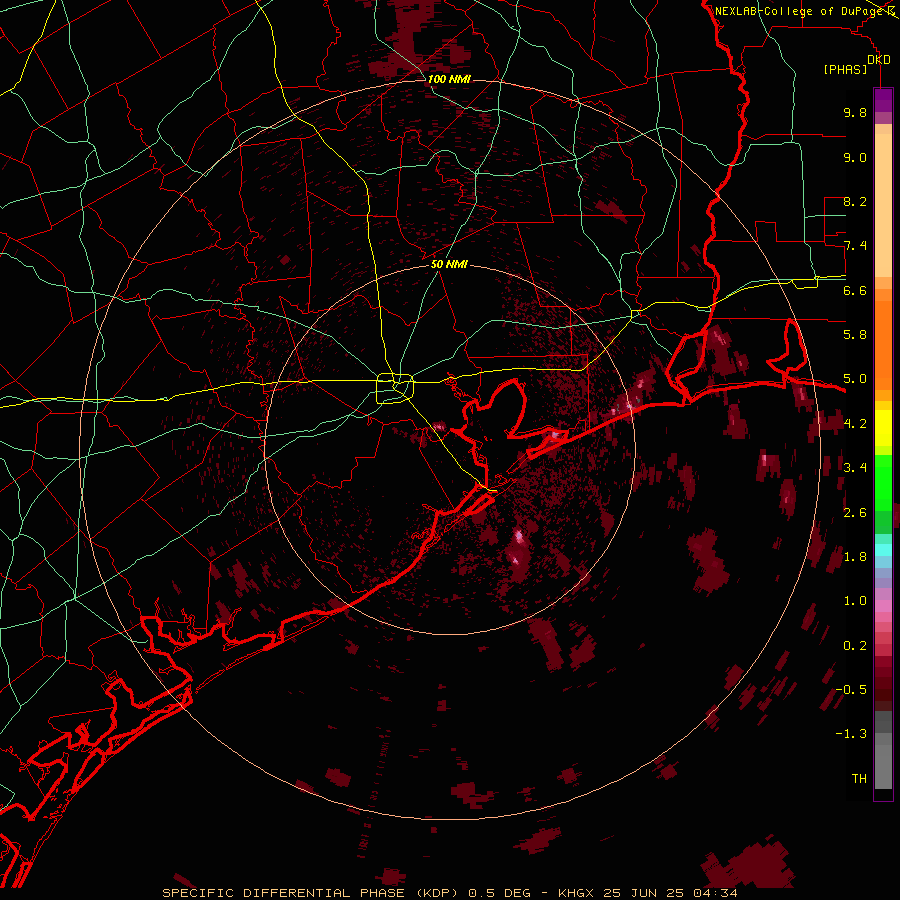The height and width of the screenshot is (900, 900).
Task: Click the 9.0 legend value
Action: tap(855, 158)
